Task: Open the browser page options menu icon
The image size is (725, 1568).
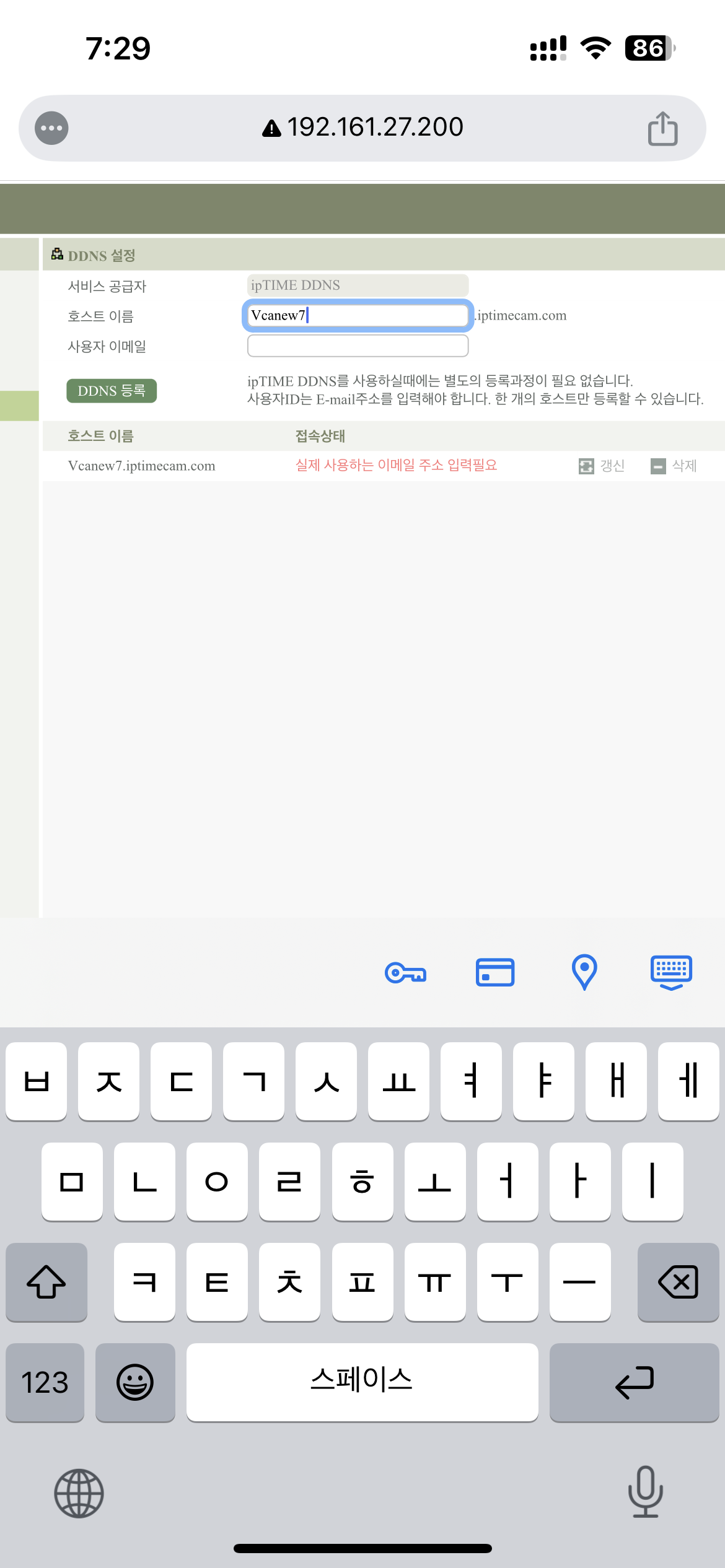Action: click(x=51, y=128)
